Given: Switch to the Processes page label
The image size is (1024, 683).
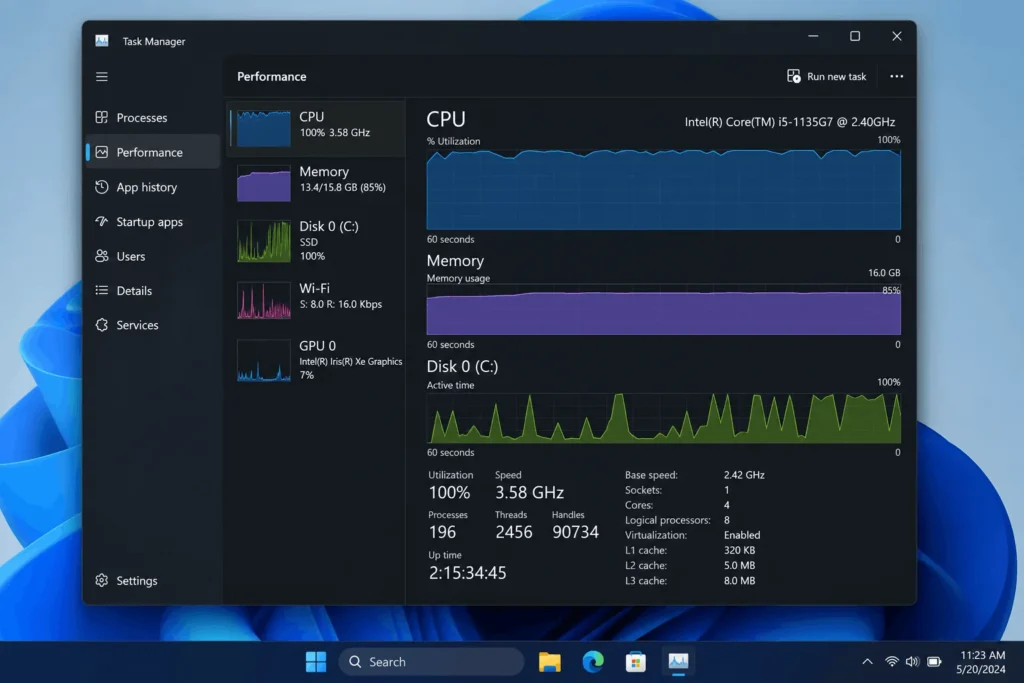Looking at the screenshot, I should pyautogui.click(x=142, y=118).
